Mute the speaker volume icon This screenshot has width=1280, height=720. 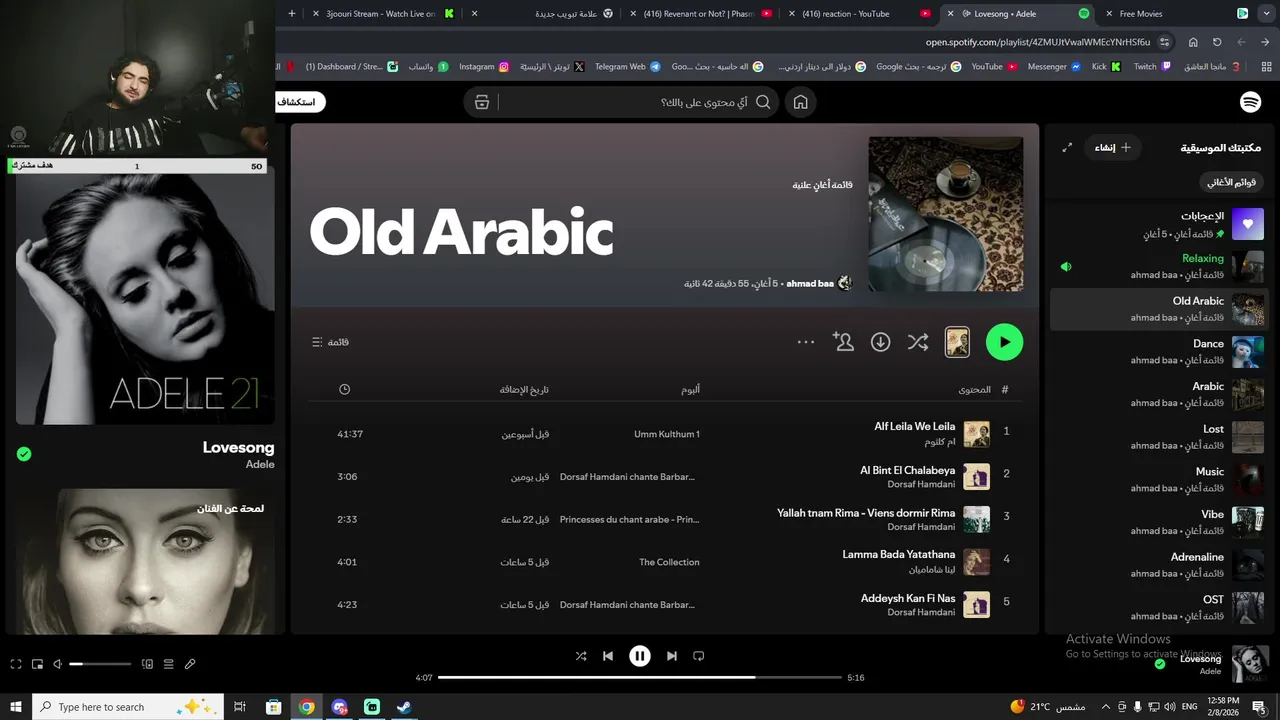(x=57, y=664)
